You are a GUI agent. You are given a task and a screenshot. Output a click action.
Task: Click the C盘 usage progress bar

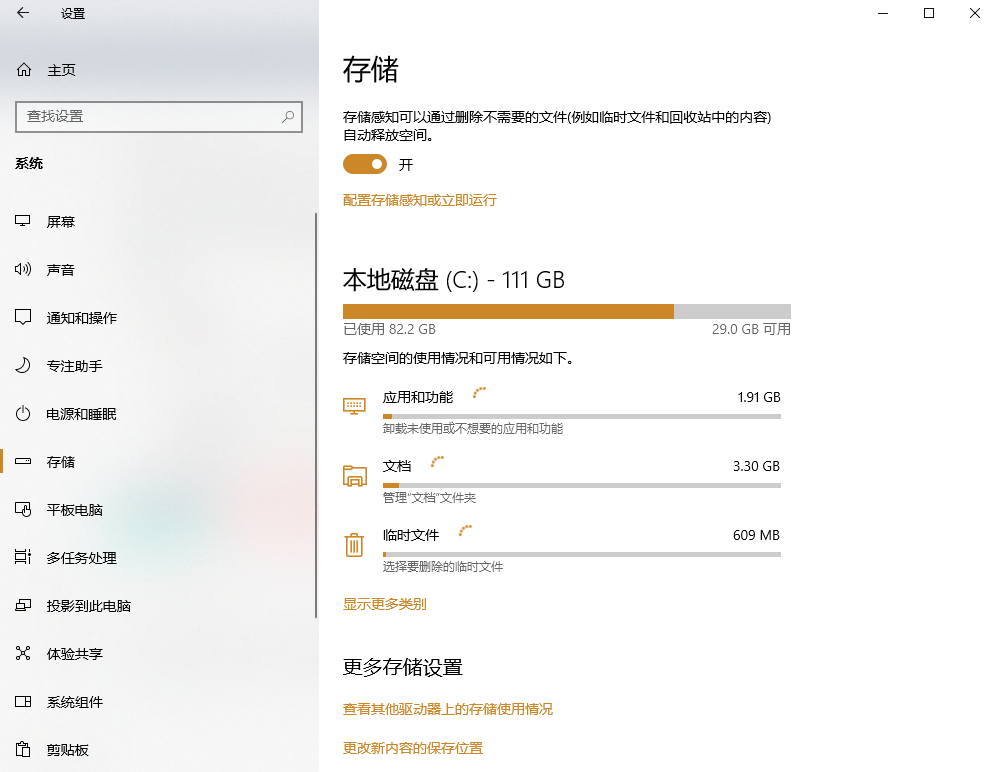pos(566,311)
